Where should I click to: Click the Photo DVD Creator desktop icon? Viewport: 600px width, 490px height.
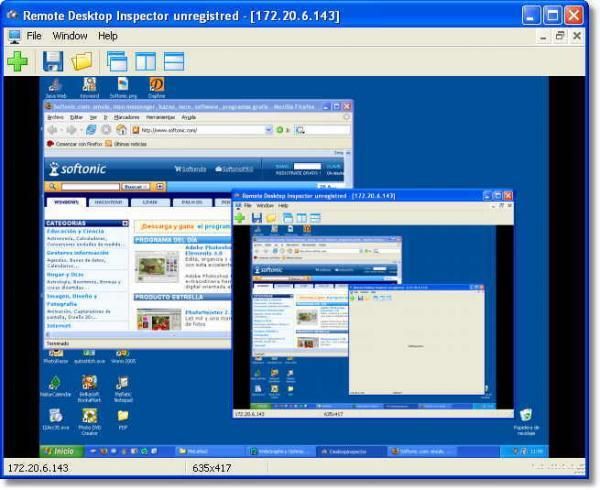tap(90, 422)
